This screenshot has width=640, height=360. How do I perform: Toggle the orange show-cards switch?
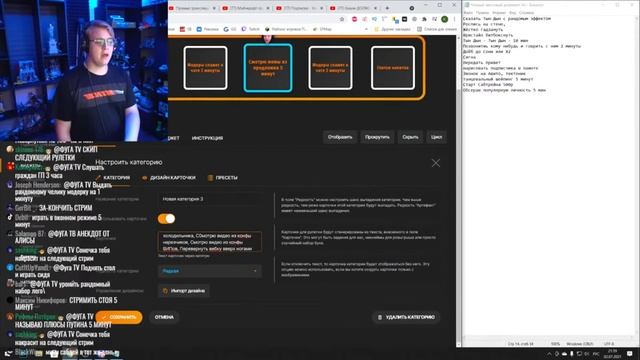[167, 218]
